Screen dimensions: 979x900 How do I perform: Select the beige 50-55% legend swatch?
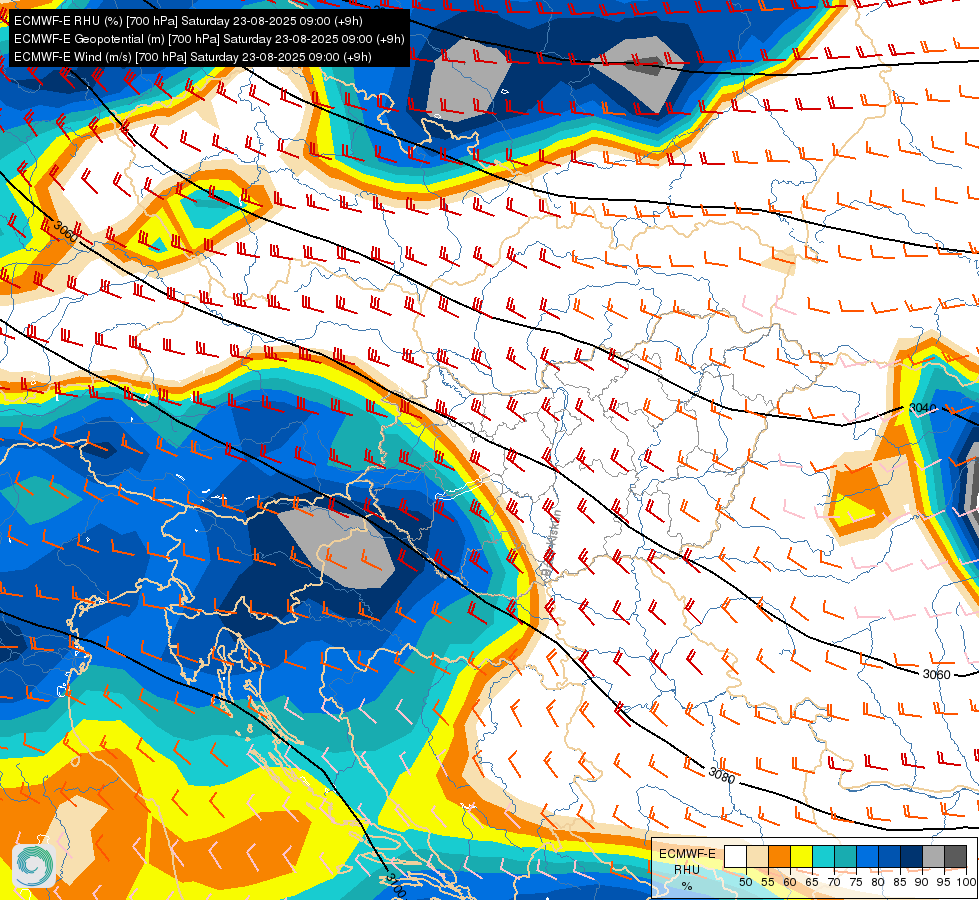tap(757, 857)
